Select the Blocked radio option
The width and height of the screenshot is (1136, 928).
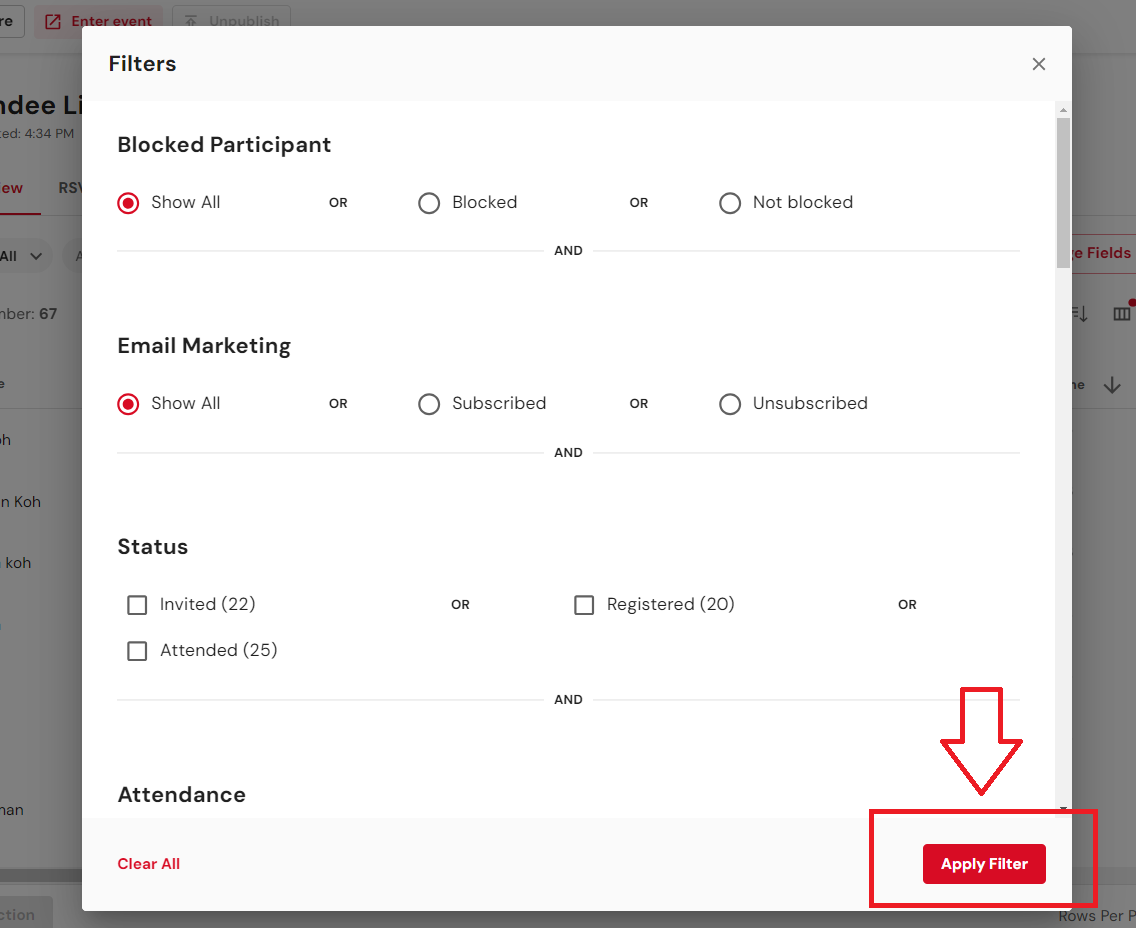(429, 203)
